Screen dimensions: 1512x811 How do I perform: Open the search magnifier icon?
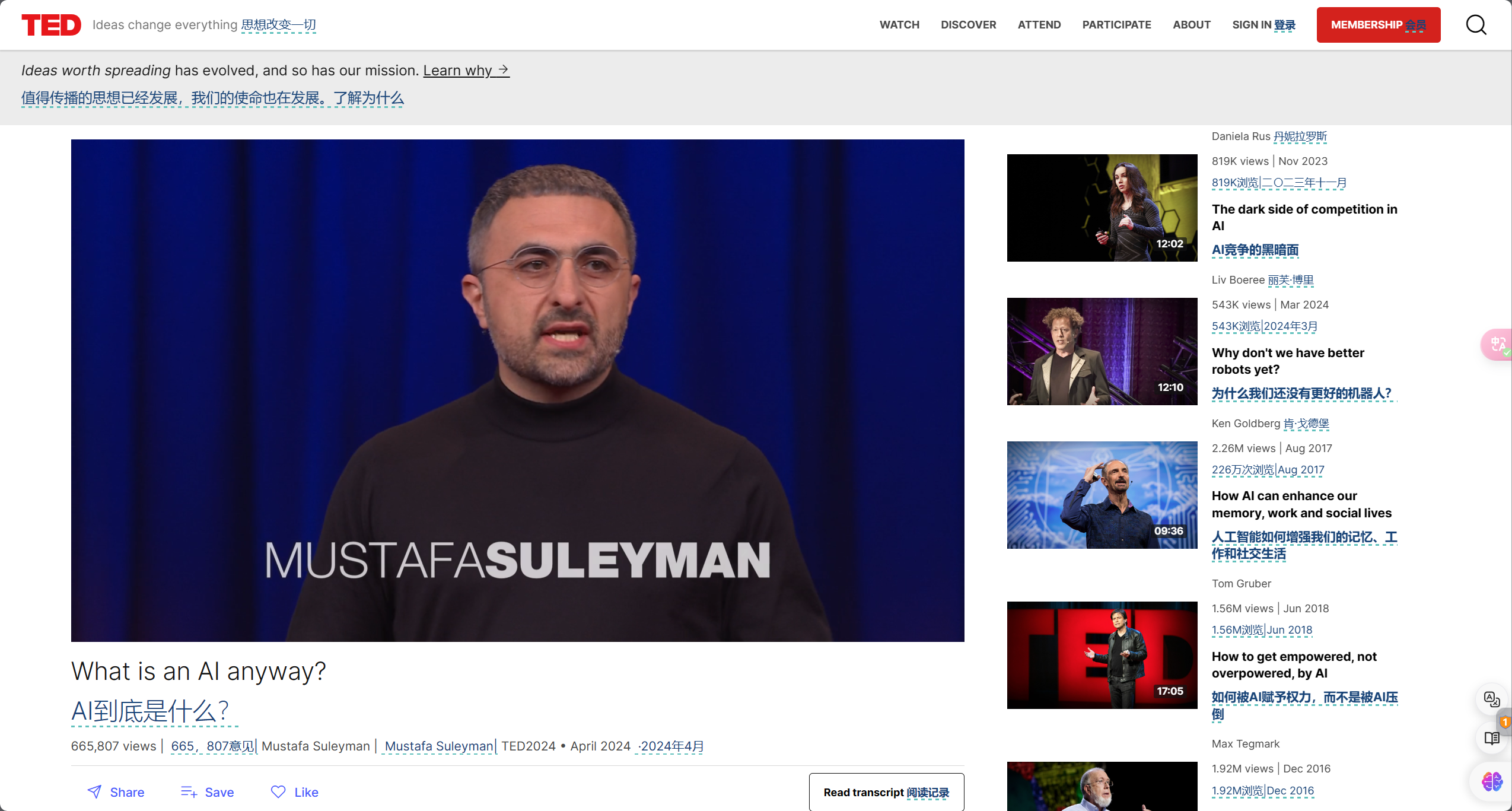click(x=1476, y=25)
